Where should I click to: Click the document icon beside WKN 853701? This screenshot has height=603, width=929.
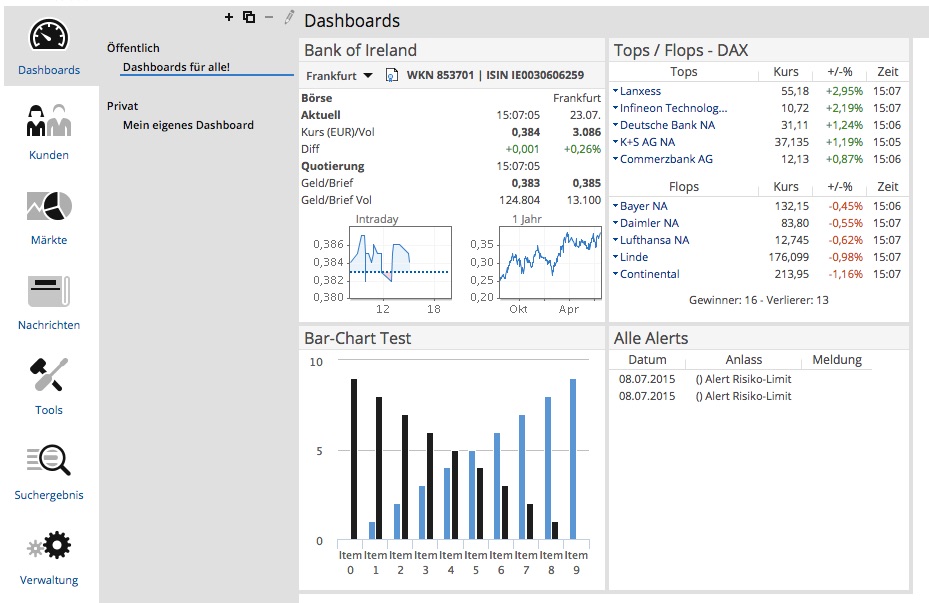(392, 75)
